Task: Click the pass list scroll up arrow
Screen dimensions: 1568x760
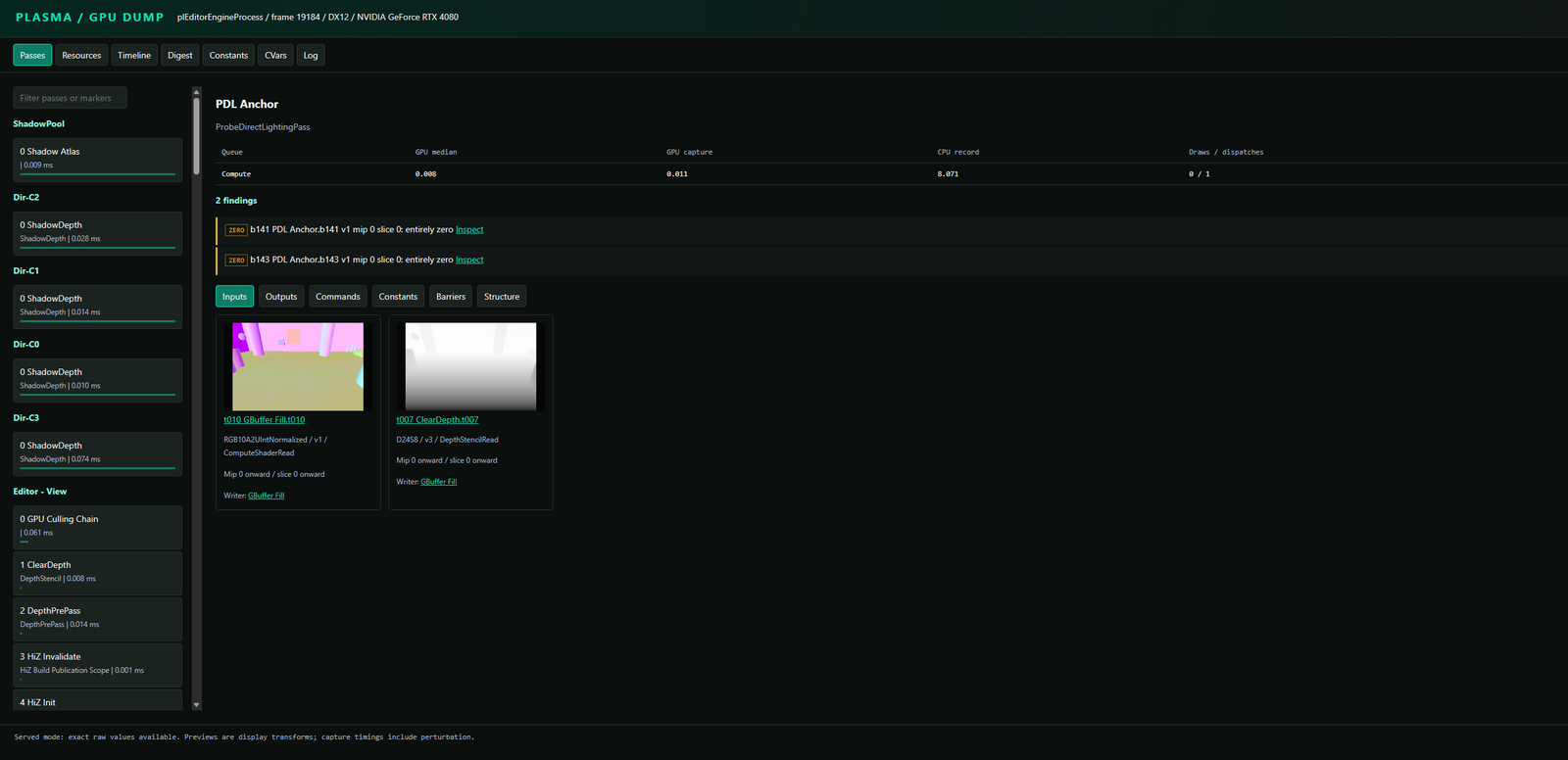Action: (x=196, y=92)
